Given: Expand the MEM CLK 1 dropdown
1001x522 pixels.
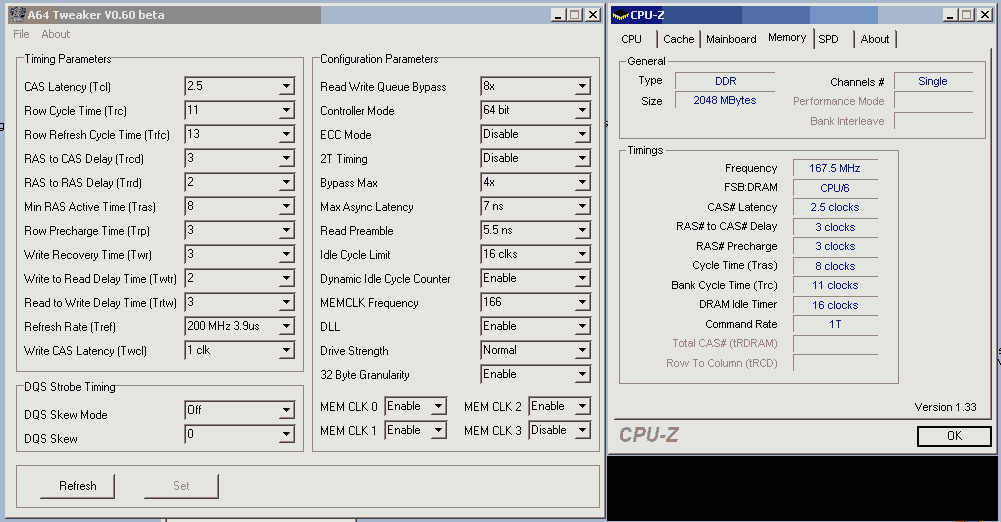Looking at the screenshot, I should coord(439,431).
